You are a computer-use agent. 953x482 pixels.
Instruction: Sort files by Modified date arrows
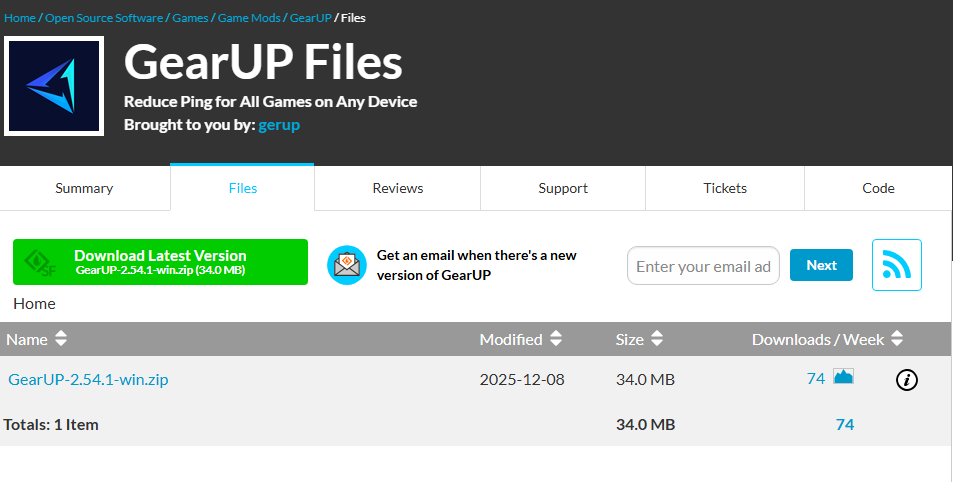click(556, 339)
